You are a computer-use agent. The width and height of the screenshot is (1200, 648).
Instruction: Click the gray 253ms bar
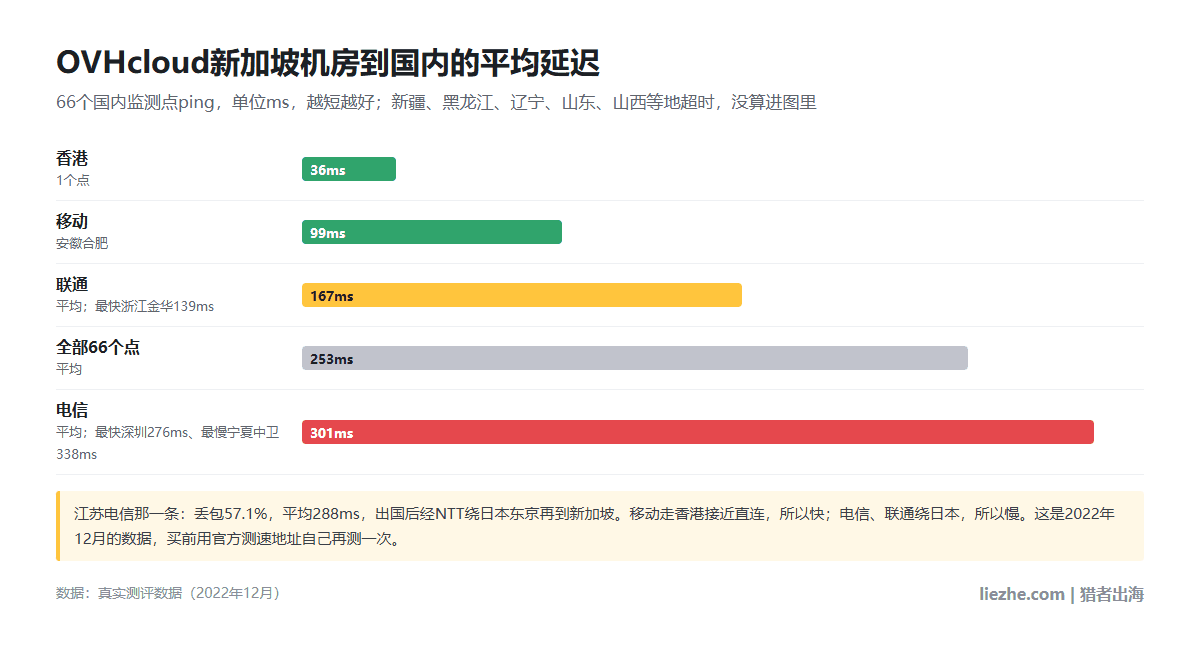[x=635, y=358]
